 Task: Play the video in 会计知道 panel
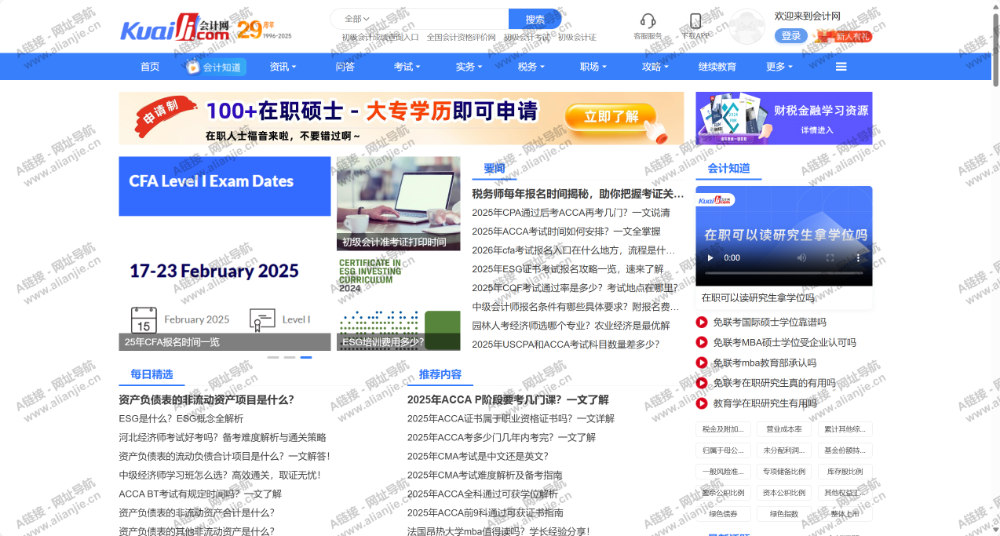(x=711, y=258)
